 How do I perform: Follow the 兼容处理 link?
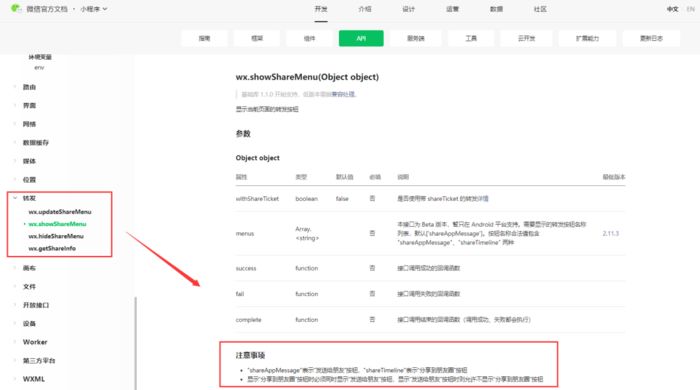(x=343, y=94)
